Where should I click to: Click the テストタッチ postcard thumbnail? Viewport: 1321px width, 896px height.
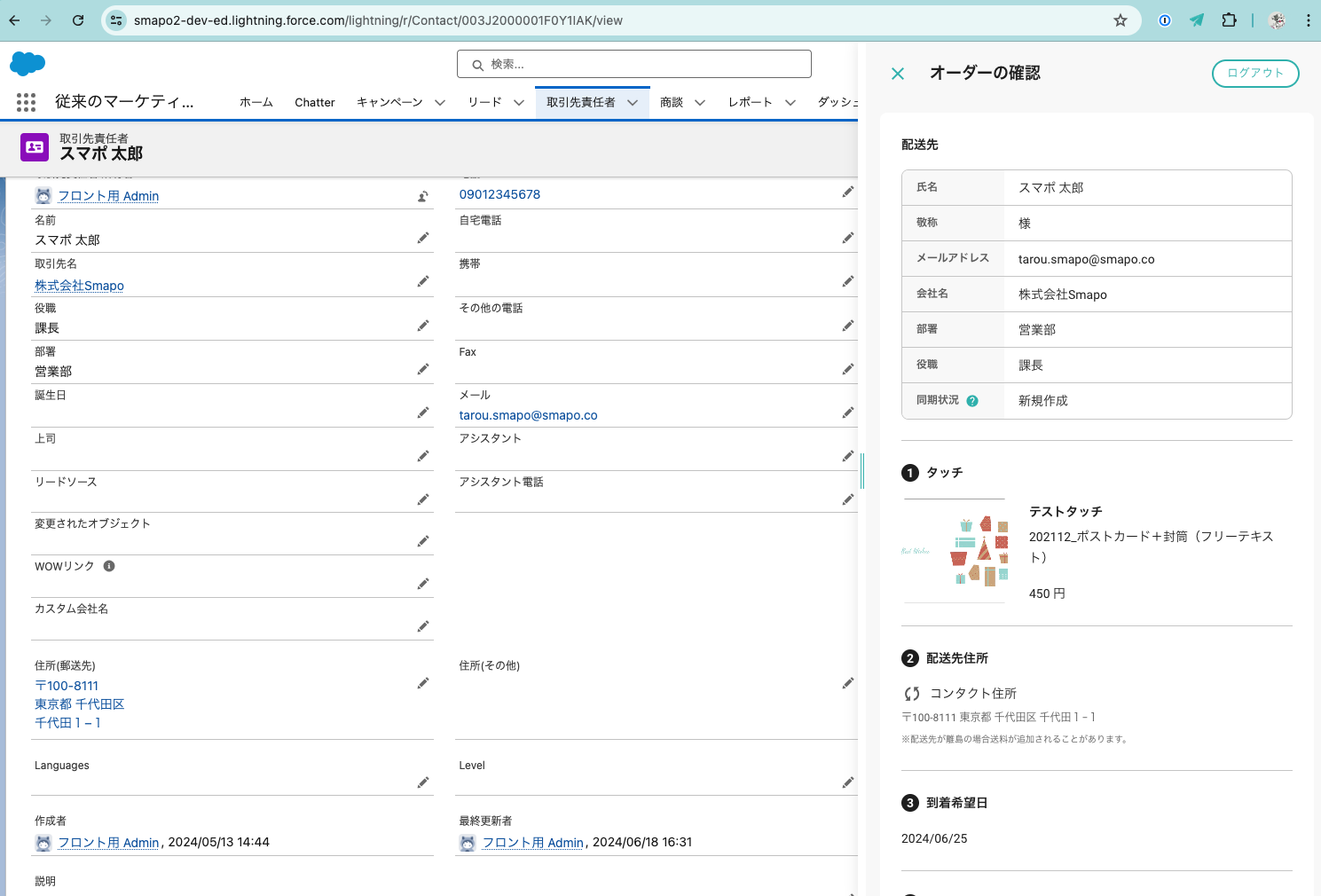tap(955, 551)
